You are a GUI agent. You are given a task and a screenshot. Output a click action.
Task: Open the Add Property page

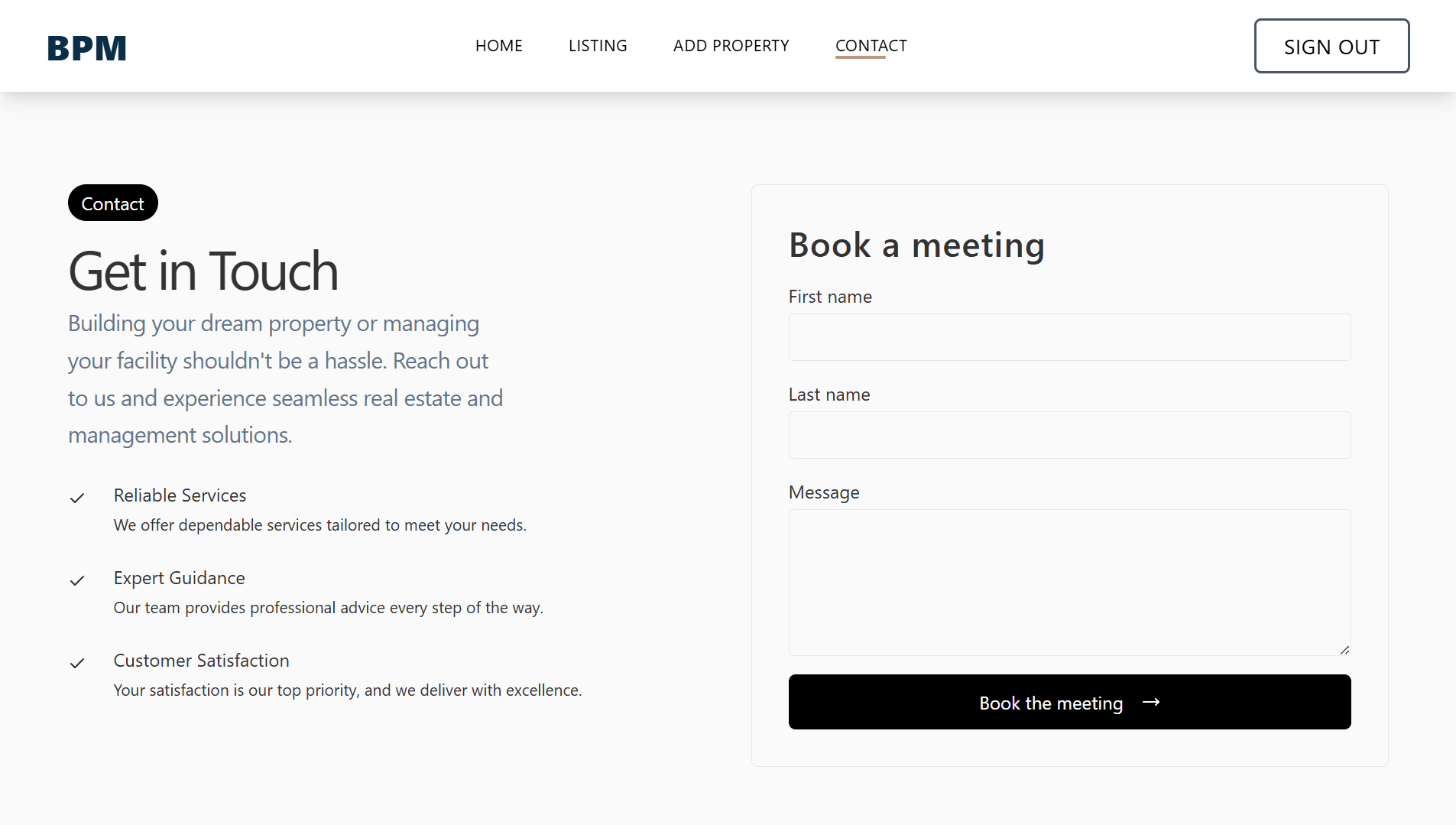pos(731,46)
